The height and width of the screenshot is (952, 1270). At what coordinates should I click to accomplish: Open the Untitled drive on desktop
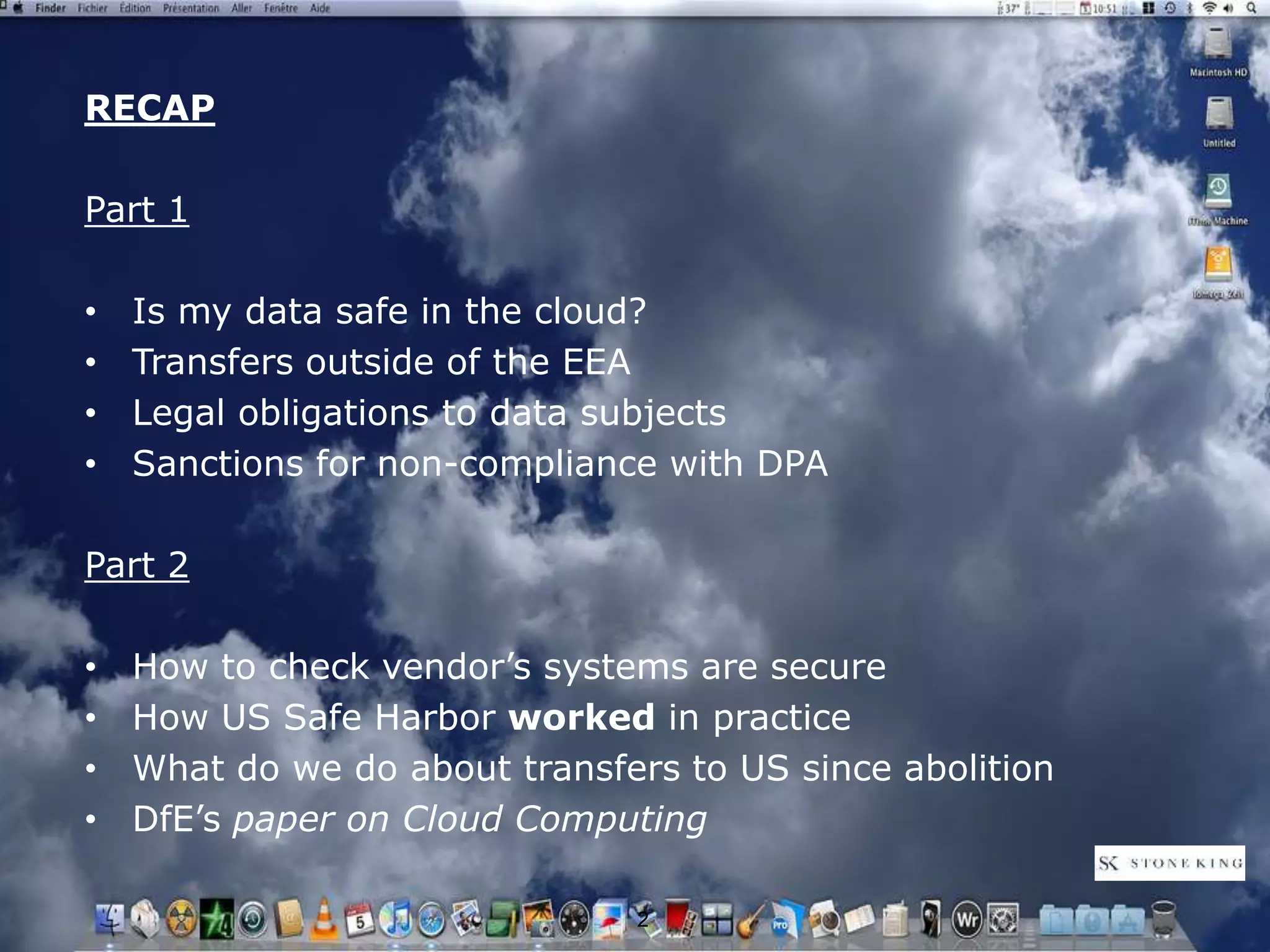1219,123
